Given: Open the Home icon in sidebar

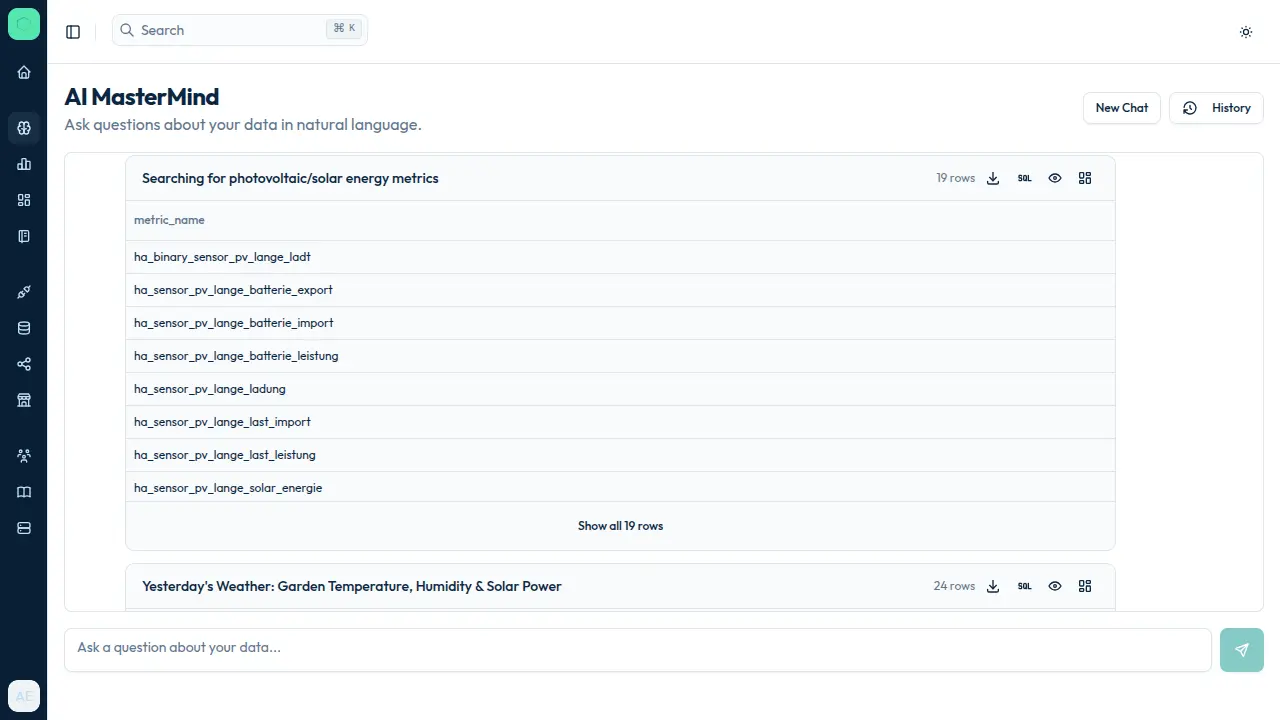Looking at the screenshot, I should point(24,72).
